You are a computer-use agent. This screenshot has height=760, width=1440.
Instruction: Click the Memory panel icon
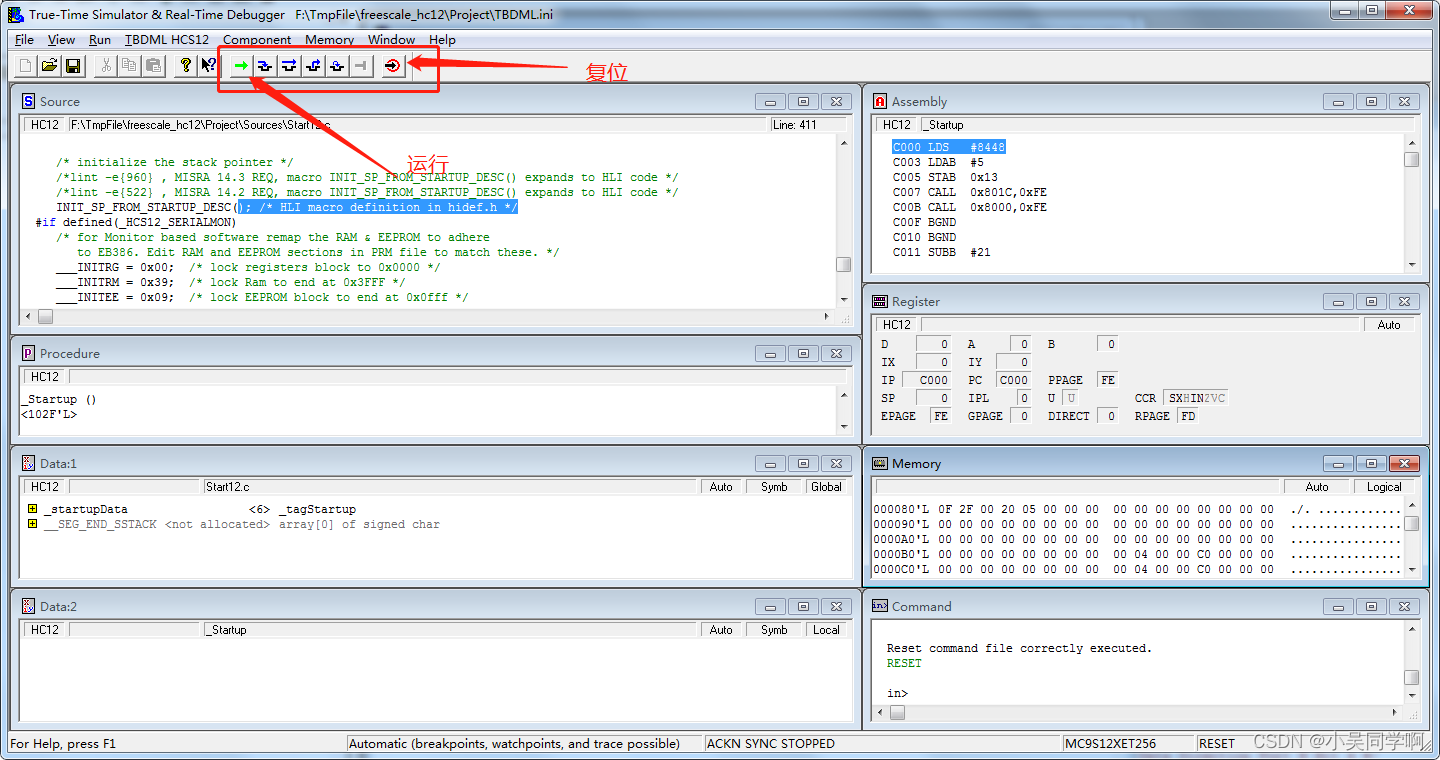coord(880,463)
